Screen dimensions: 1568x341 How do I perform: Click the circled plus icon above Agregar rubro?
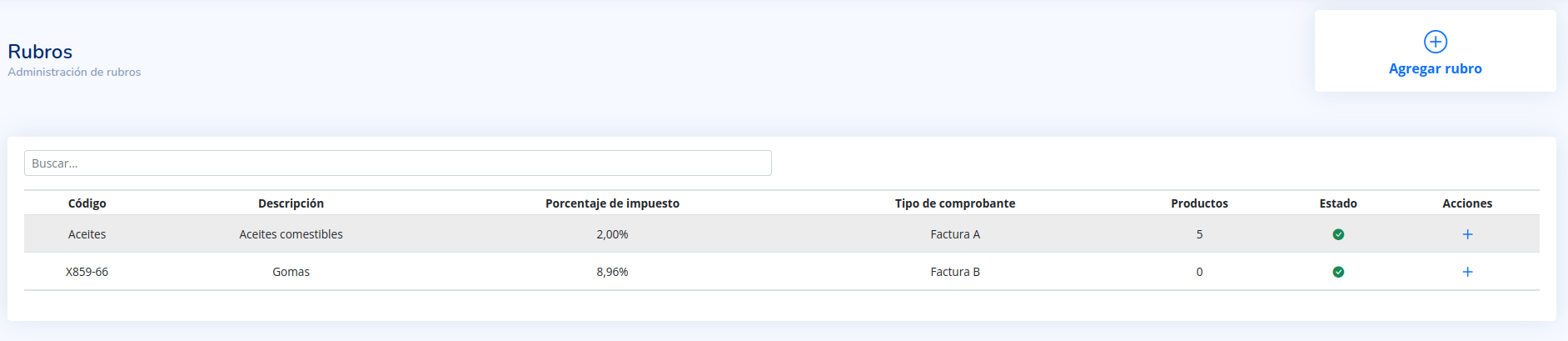pyautogui.click(x=1435, y=42)
